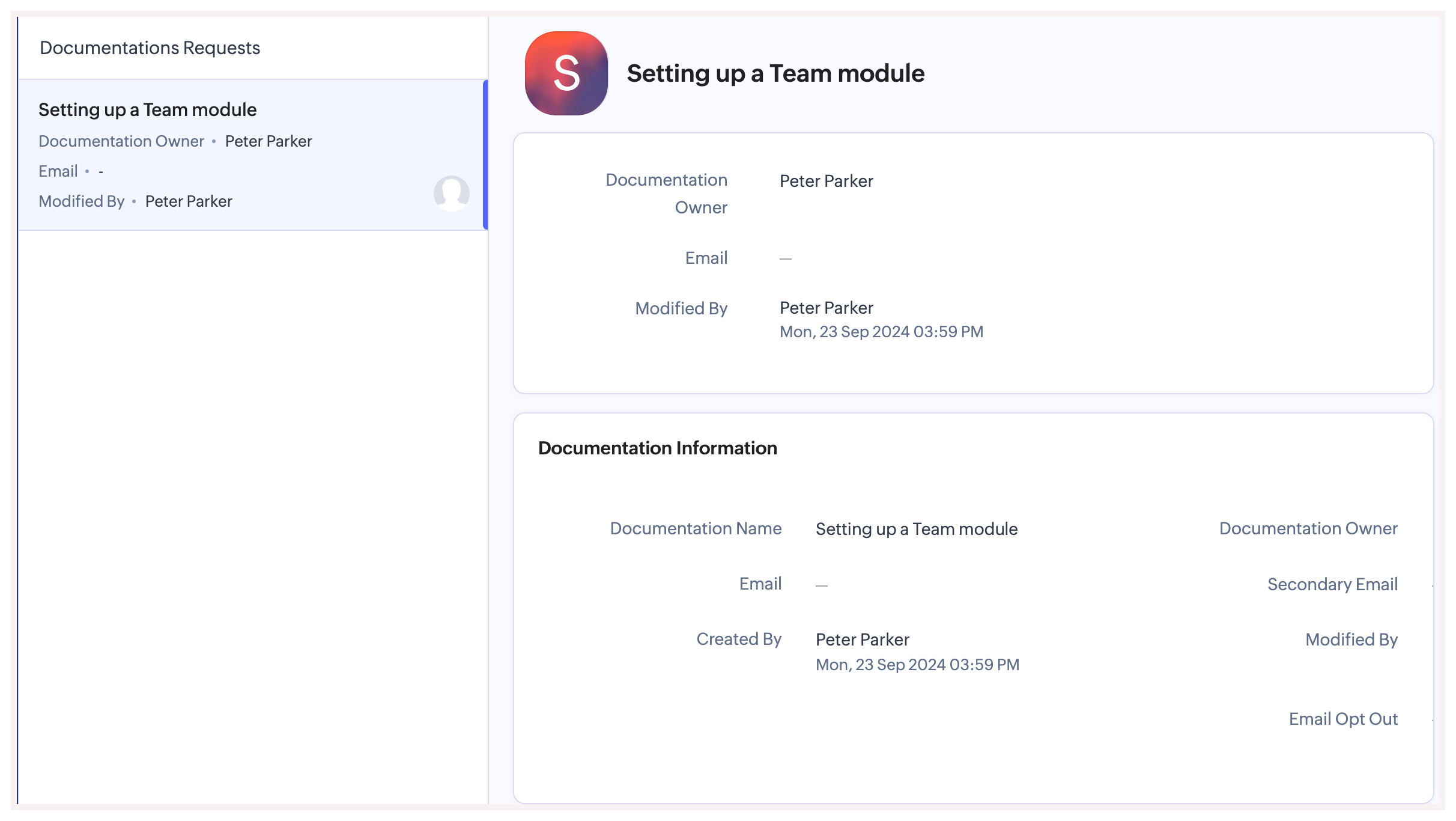Click the Documentation Owner label on right side

tap(1308, 528)
